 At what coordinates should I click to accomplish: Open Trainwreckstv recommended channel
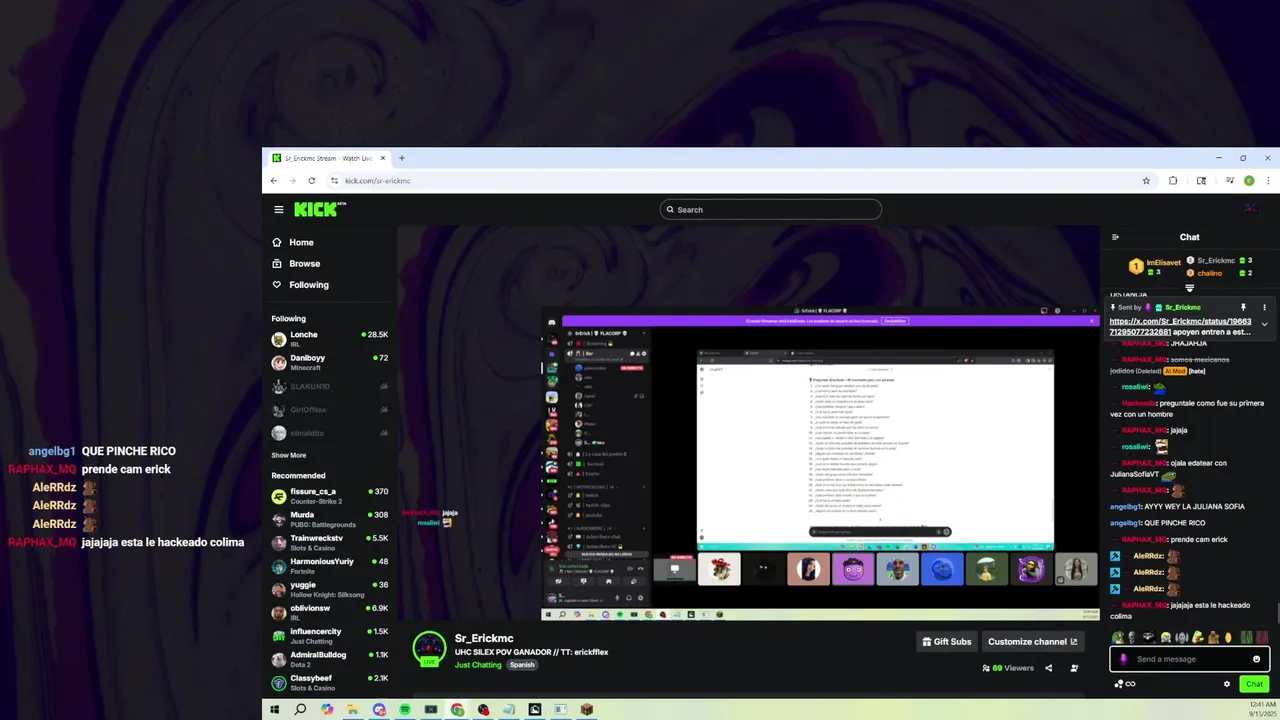click(330, 542)
